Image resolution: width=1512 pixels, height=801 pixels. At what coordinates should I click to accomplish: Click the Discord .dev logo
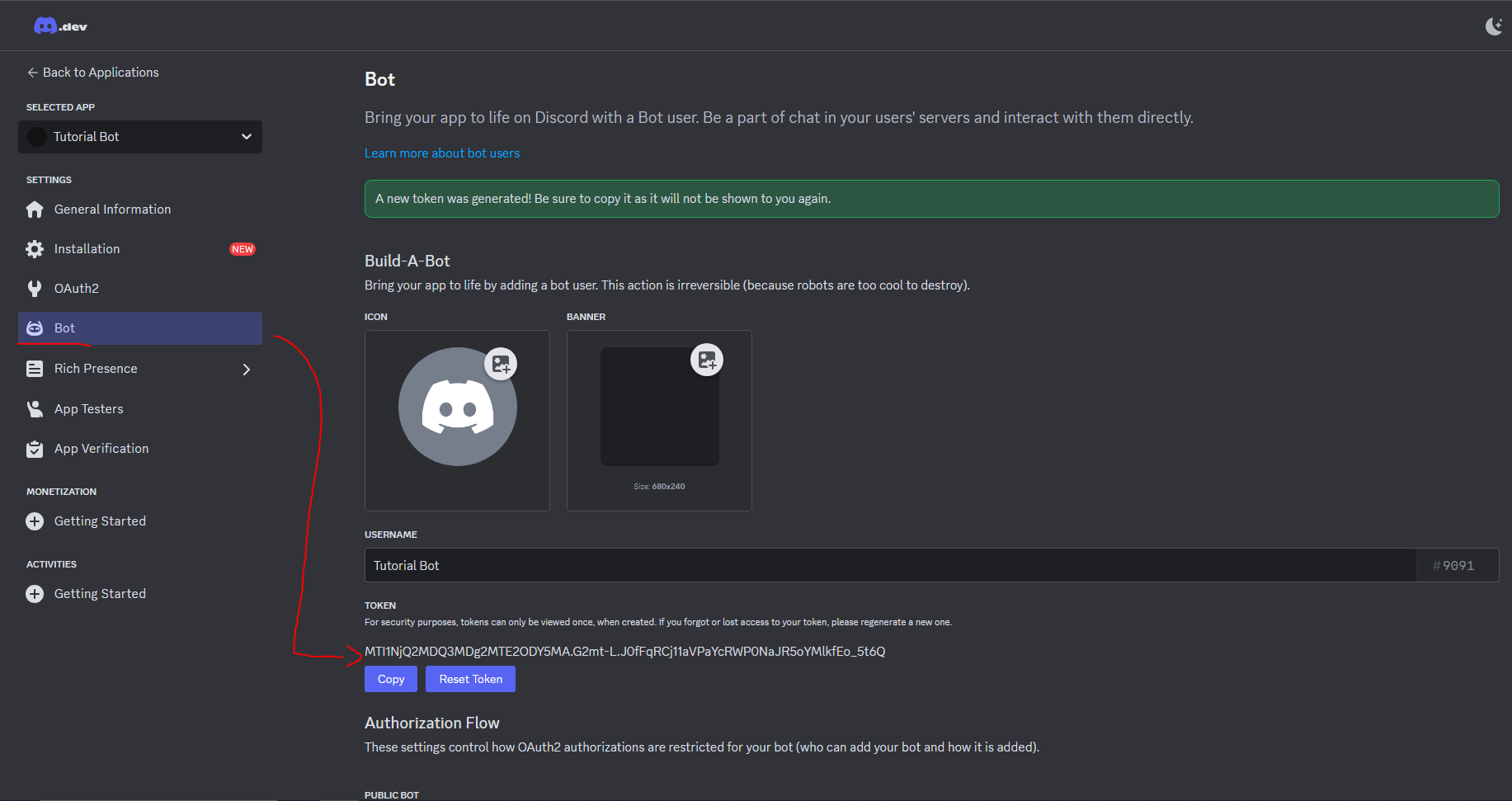click(60, 26)
